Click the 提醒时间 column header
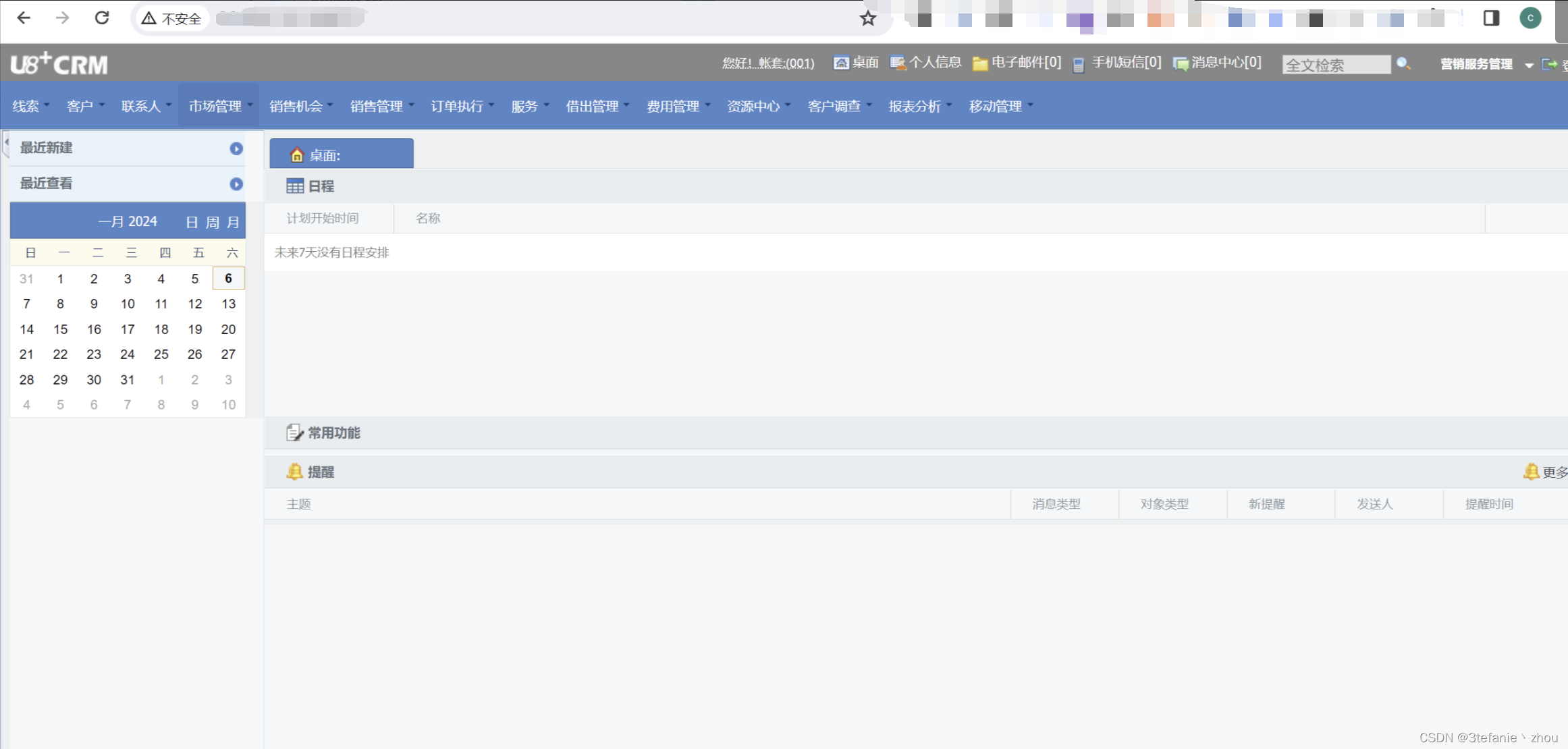The width and height of the screenshot is (1568, 749). tap(1489, 504)
